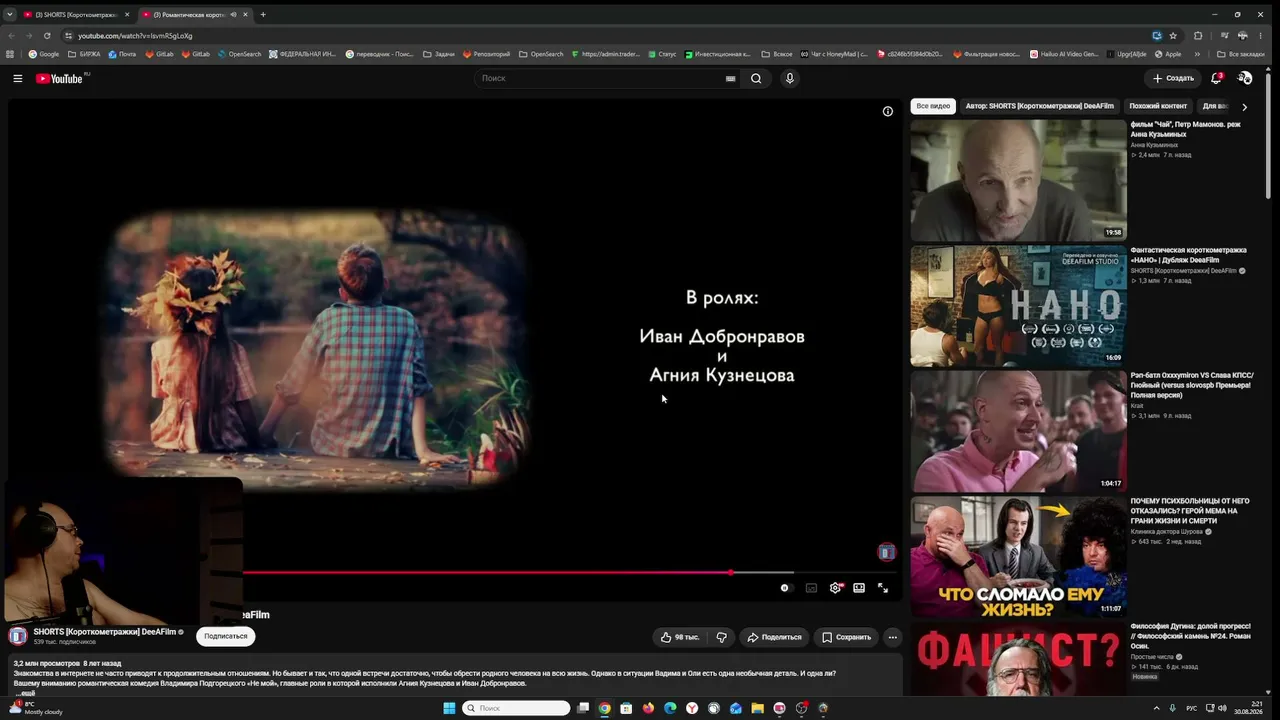Open Yandex Browser from the taskbar

tap(692, 708)
